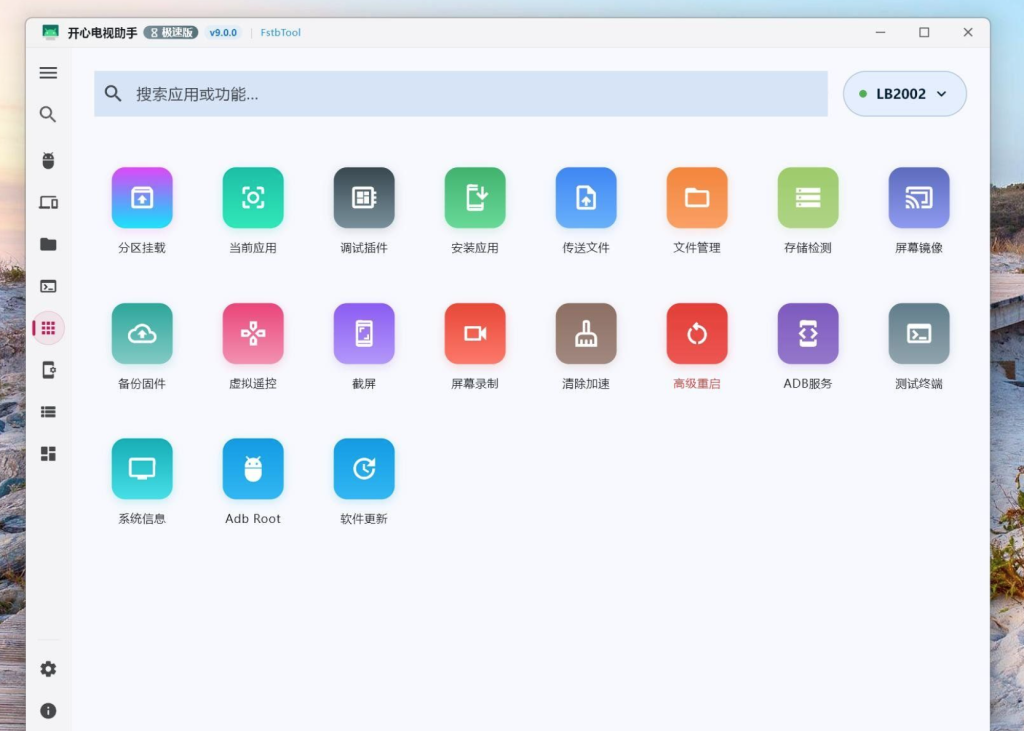Viewport: 1024px width, 731px height.
Task: Open the ADB服务 tool
Action: (x=808, y=333)
